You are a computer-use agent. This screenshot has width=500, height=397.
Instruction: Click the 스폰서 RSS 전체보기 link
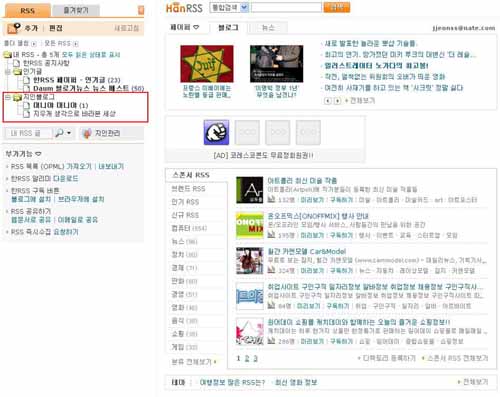coord(457,358)
